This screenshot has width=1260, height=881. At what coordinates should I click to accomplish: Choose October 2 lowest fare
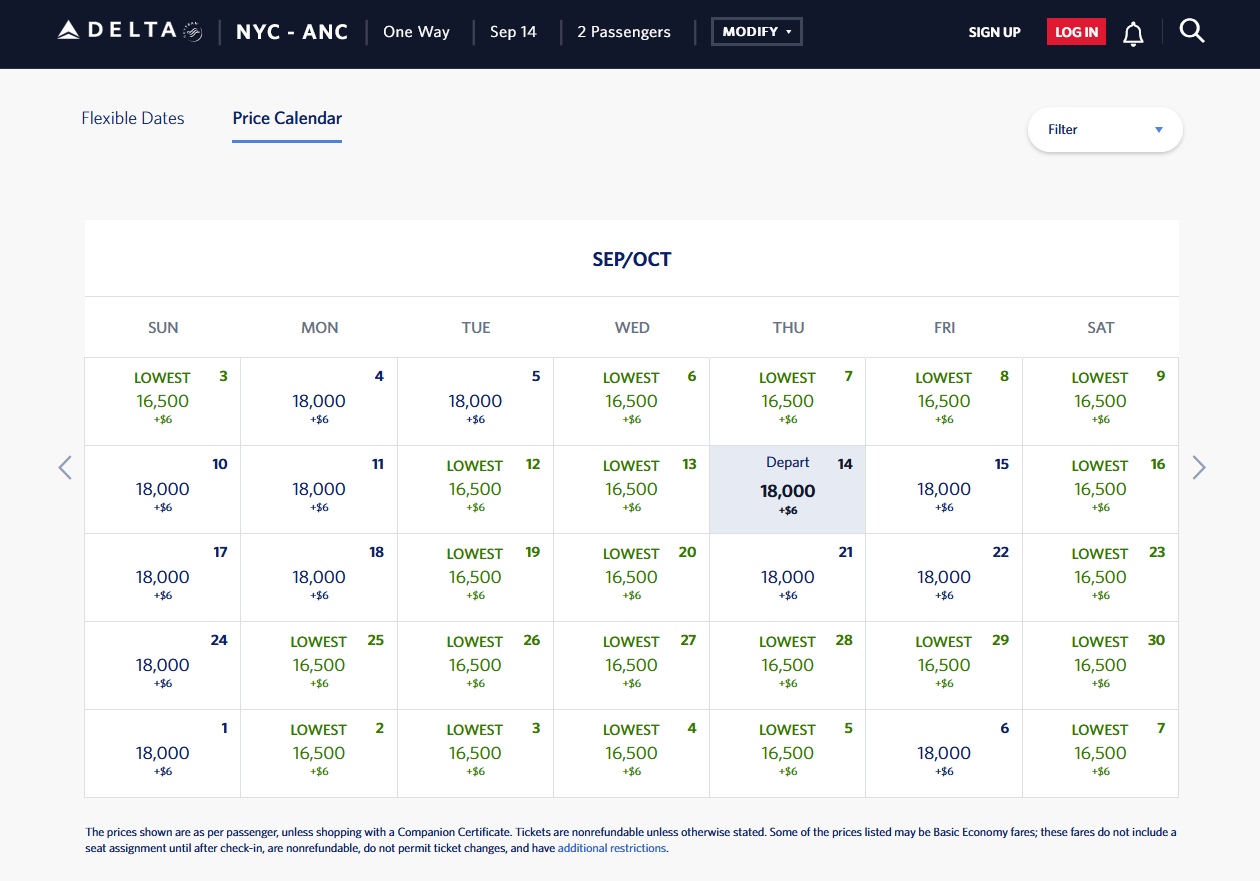319,754
